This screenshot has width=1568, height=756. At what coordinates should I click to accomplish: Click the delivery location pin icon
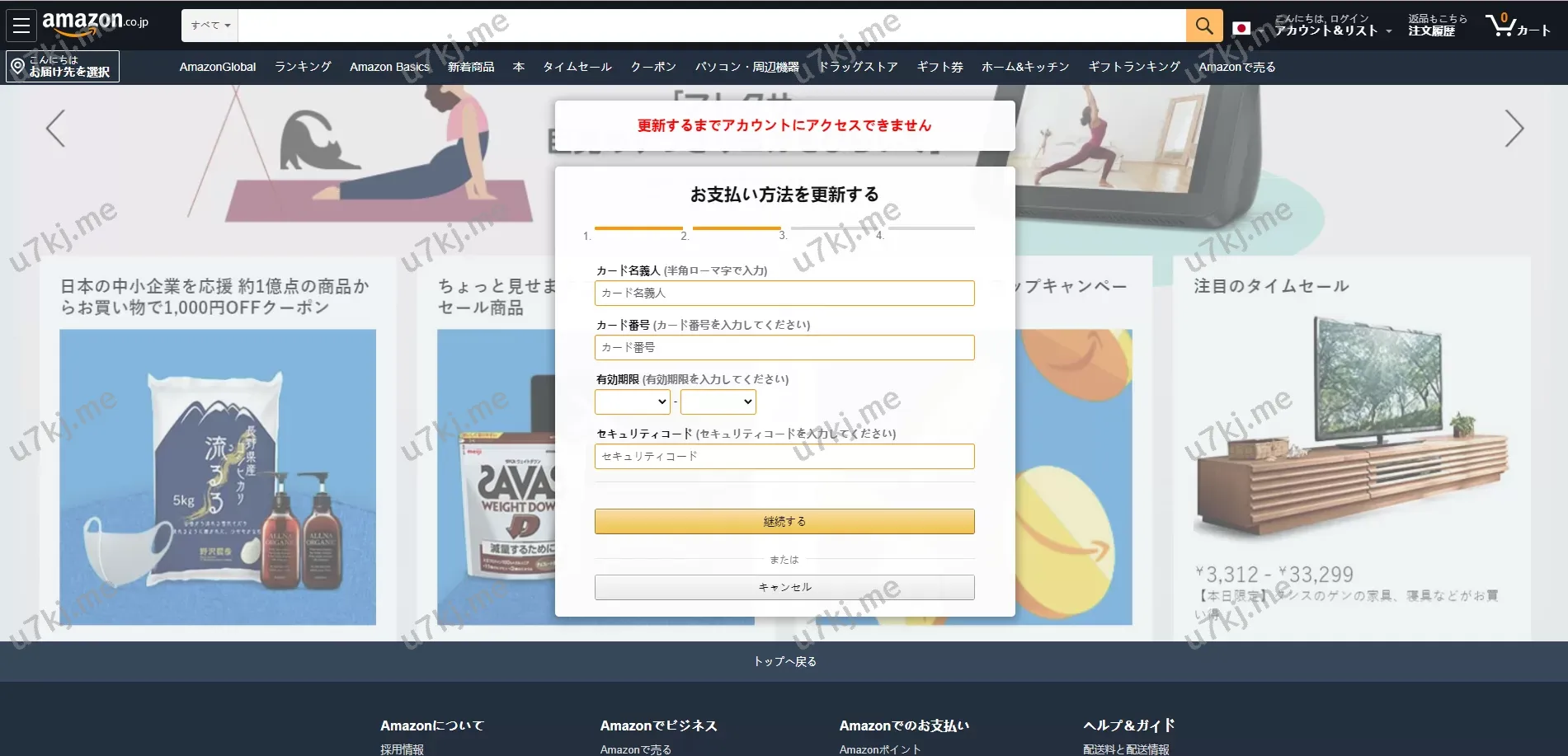coord(17,67)
